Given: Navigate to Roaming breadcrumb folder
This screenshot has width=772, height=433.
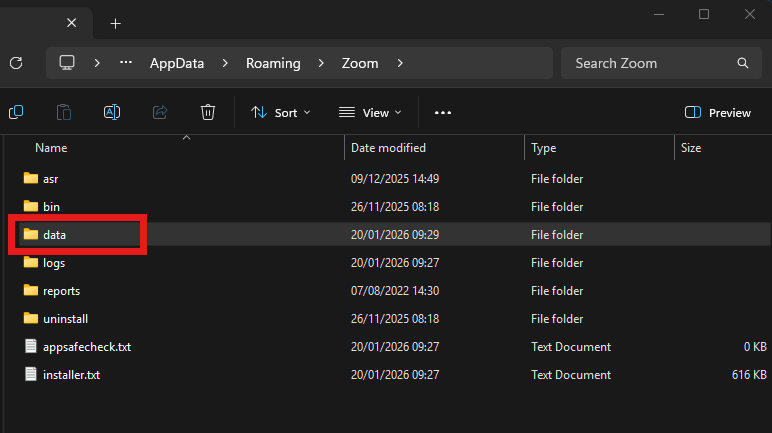Looking at the screenshot, I should point(273,63).
